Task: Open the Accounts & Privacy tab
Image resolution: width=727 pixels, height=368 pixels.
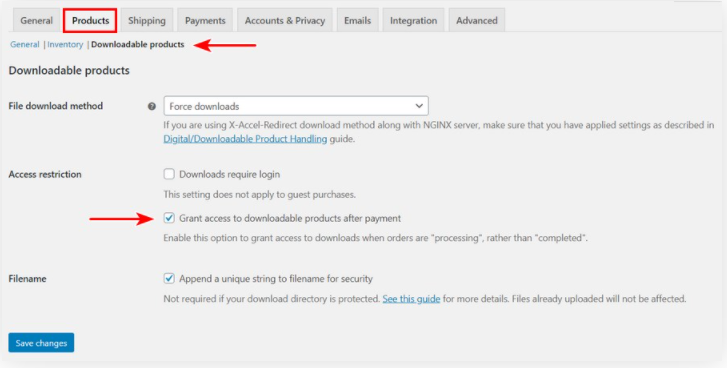Action: click(285, 21)
